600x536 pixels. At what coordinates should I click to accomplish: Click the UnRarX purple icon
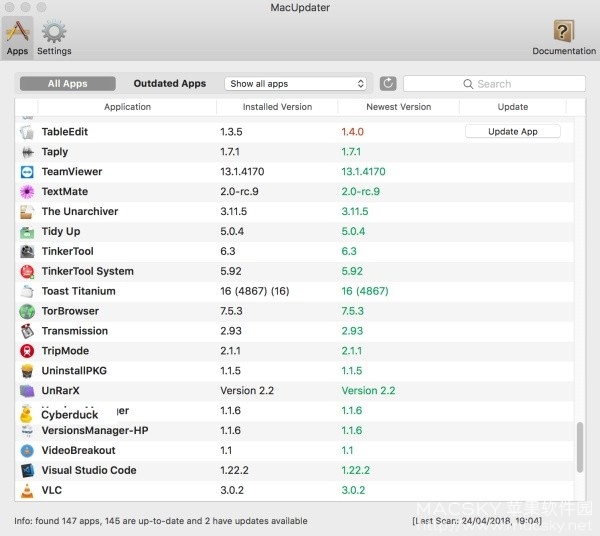pyautogui.click(x=27, y=391)
